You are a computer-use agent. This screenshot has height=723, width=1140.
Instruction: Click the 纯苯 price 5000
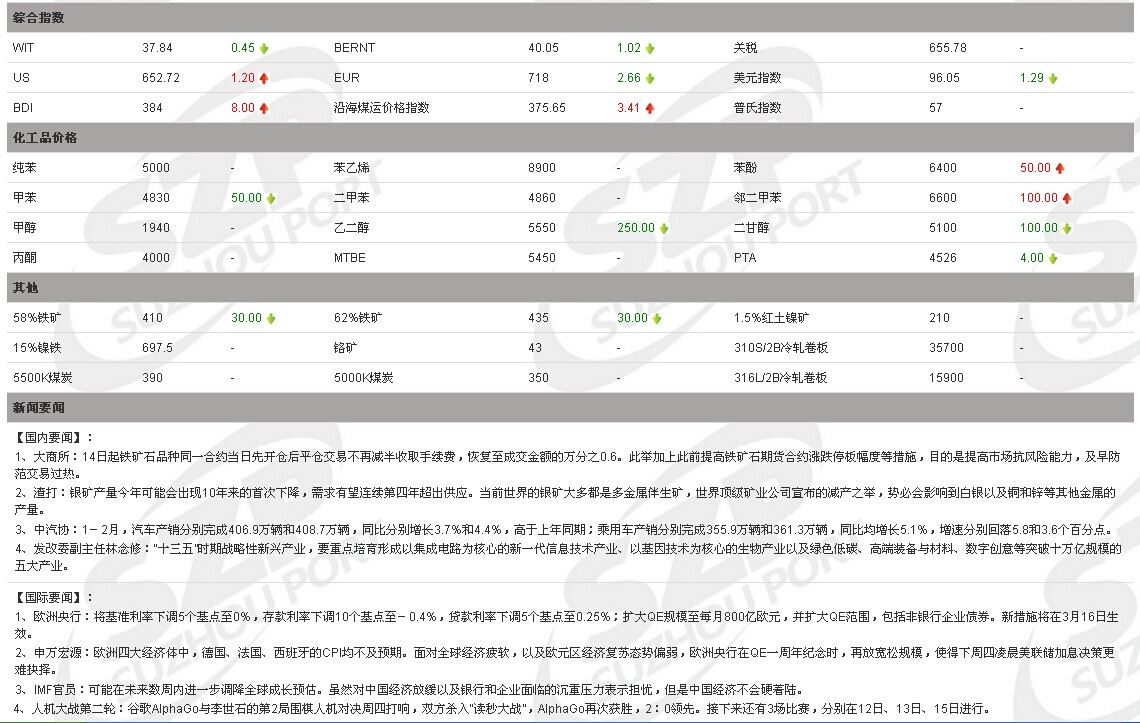tap(156, 168)
